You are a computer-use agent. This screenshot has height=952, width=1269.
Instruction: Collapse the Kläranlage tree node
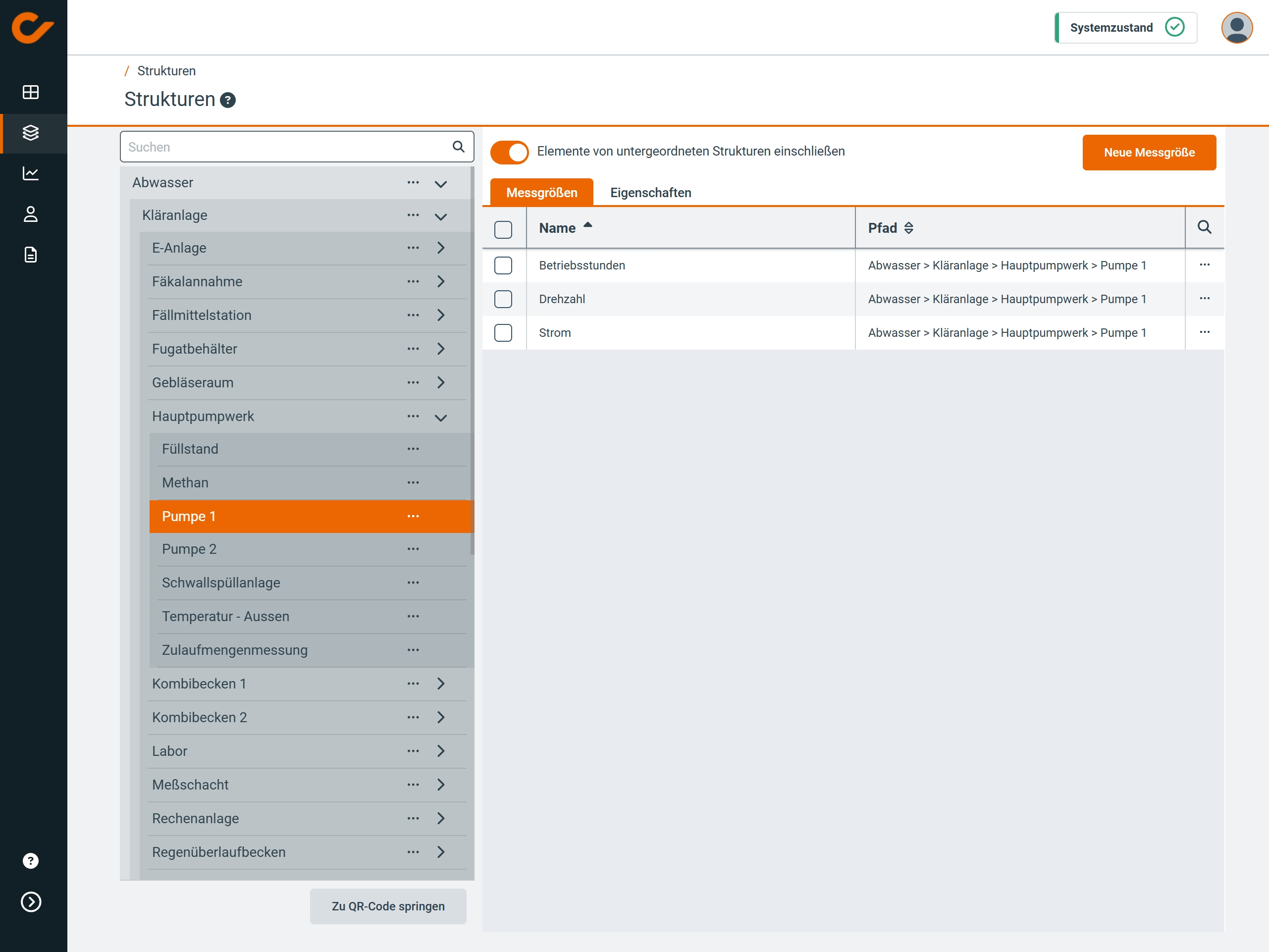pos(441,216)
